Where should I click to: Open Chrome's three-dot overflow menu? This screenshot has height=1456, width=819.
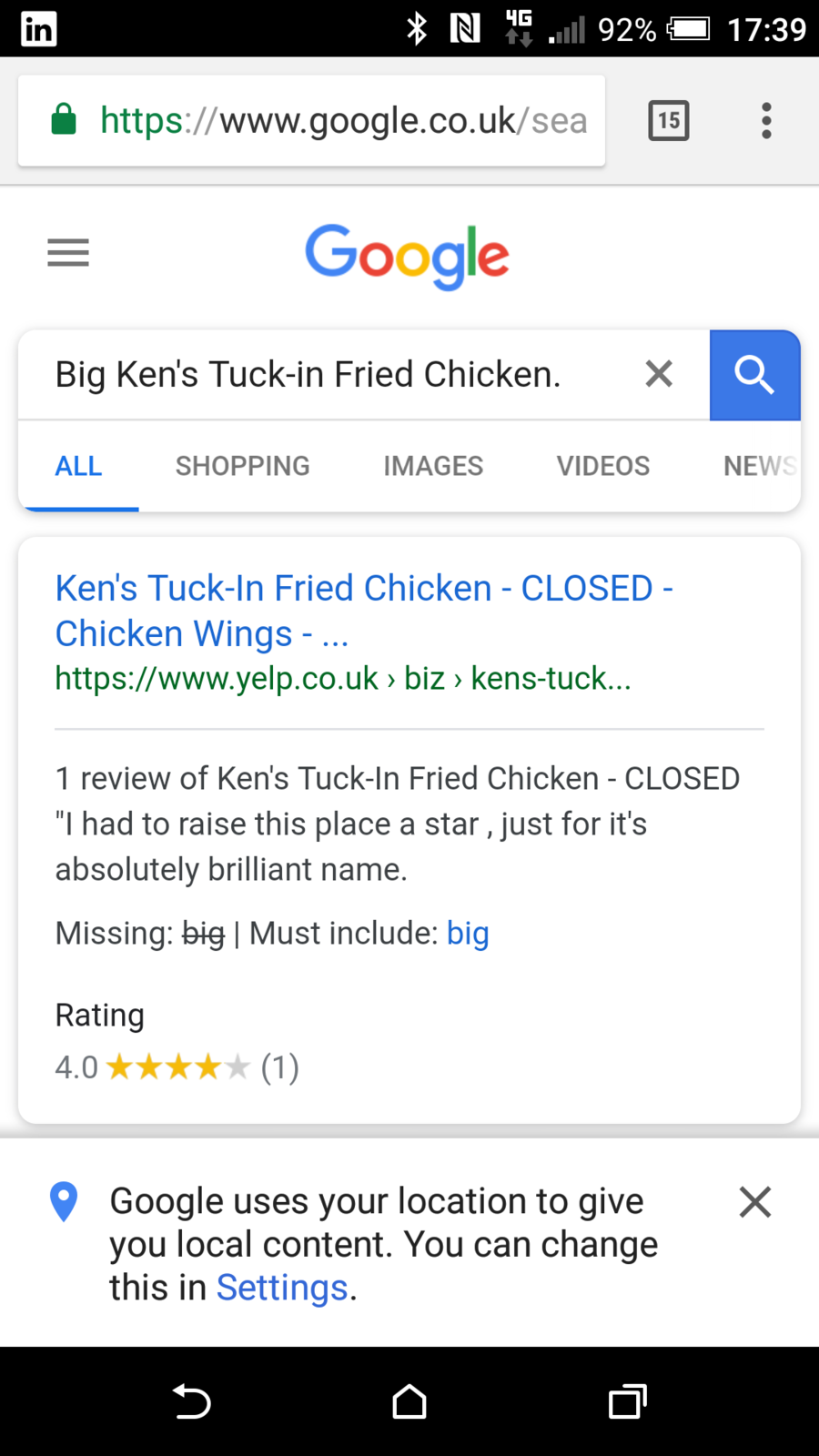(x=766, y=121)
